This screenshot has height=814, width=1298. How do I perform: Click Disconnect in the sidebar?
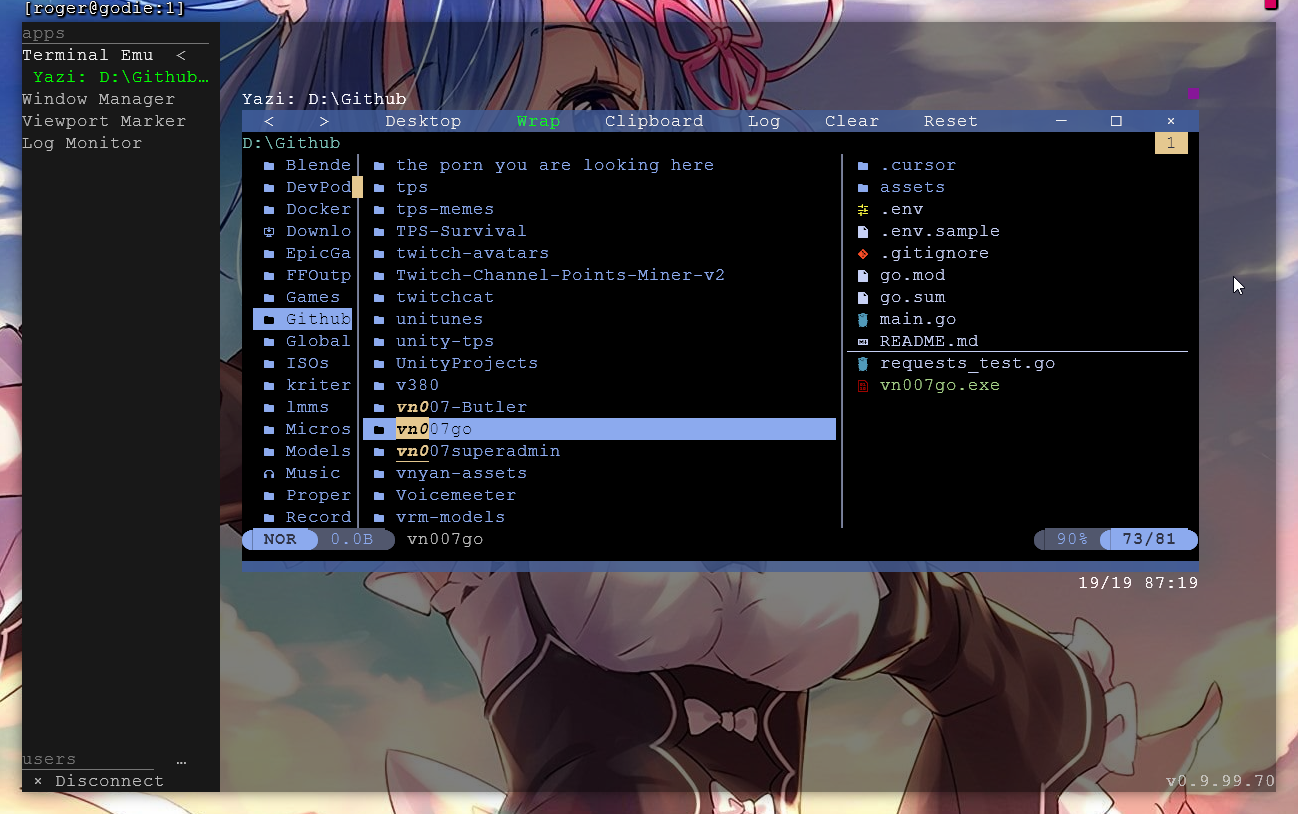pyautogui.click(x=109, y=781)
